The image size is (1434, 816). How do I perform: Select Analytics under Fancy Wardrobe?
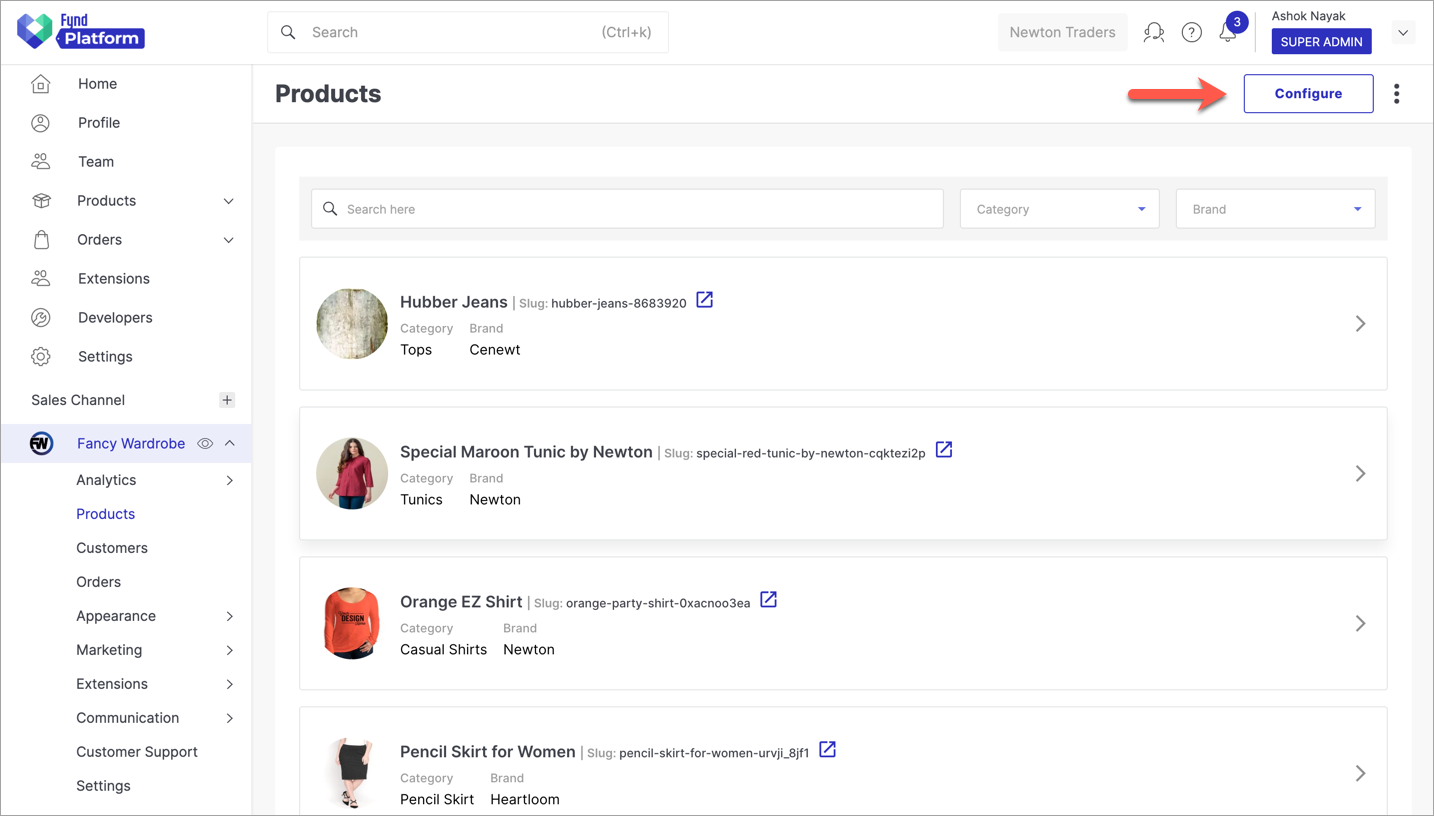[x=106, y=479]
